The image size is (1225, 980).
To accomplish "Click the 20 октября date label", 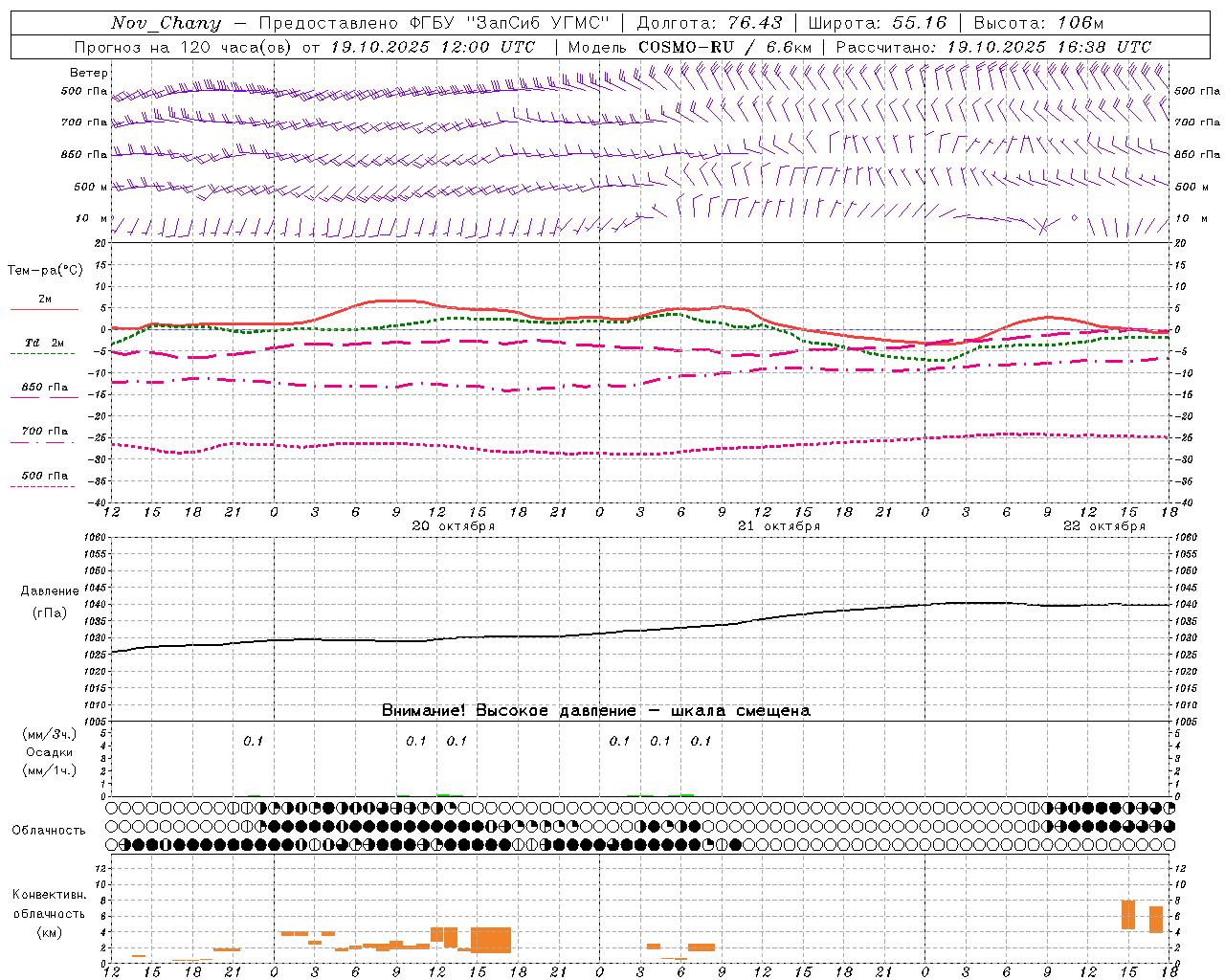I will (x=454, y=526).
